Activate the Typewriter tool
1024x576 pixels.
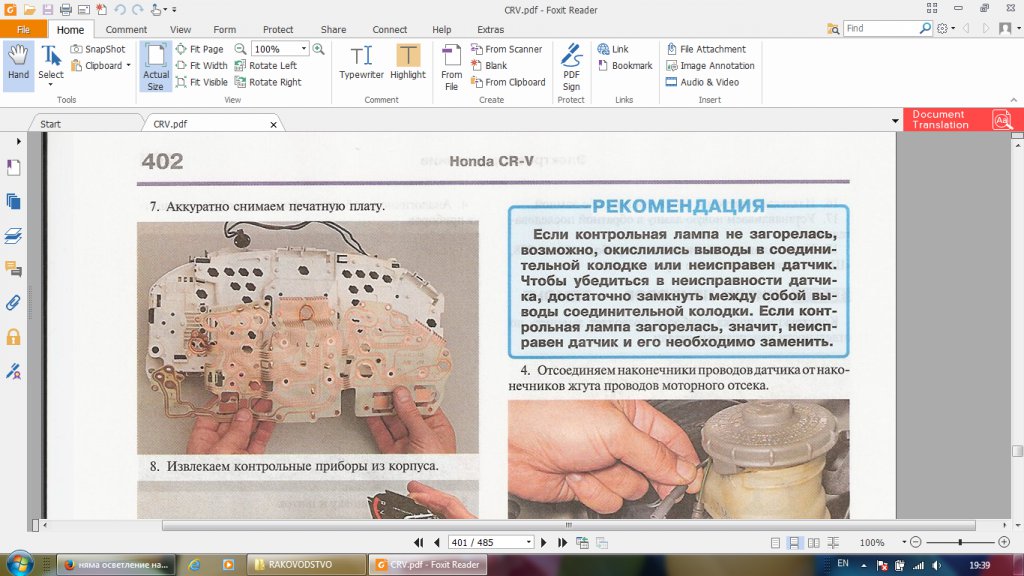tap(361, 62)
